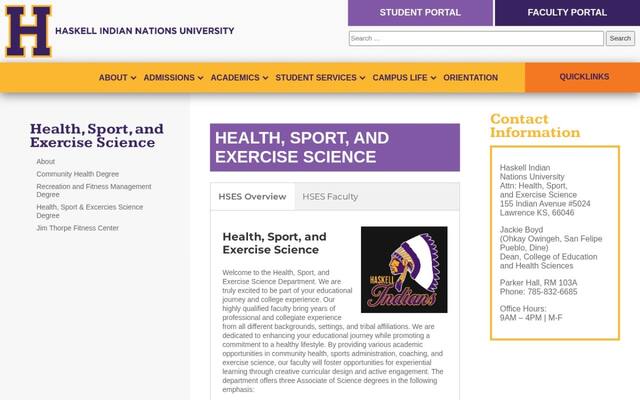
Task: Open the Faculty Portal
Action: [x=567, y=13]
